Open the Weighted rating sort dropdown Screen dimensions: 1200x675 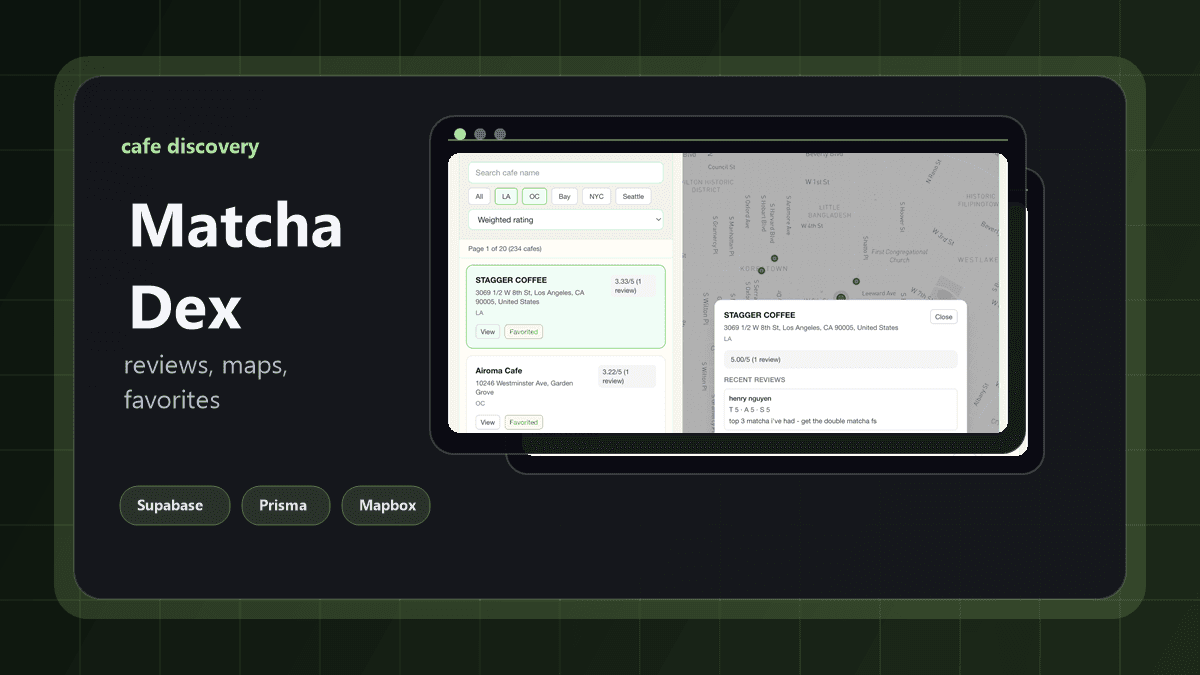566,220
